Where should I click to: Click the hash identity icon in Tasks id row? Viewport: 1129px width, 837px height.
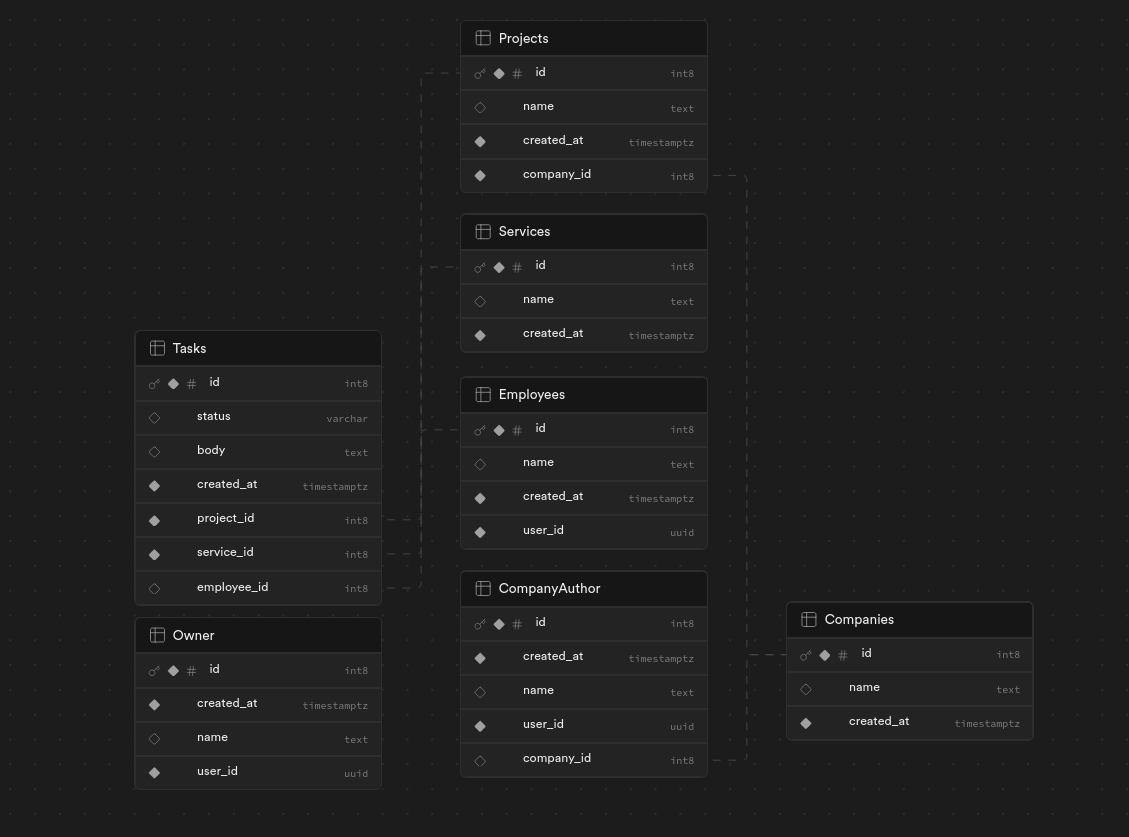click(x=191, y=384)
